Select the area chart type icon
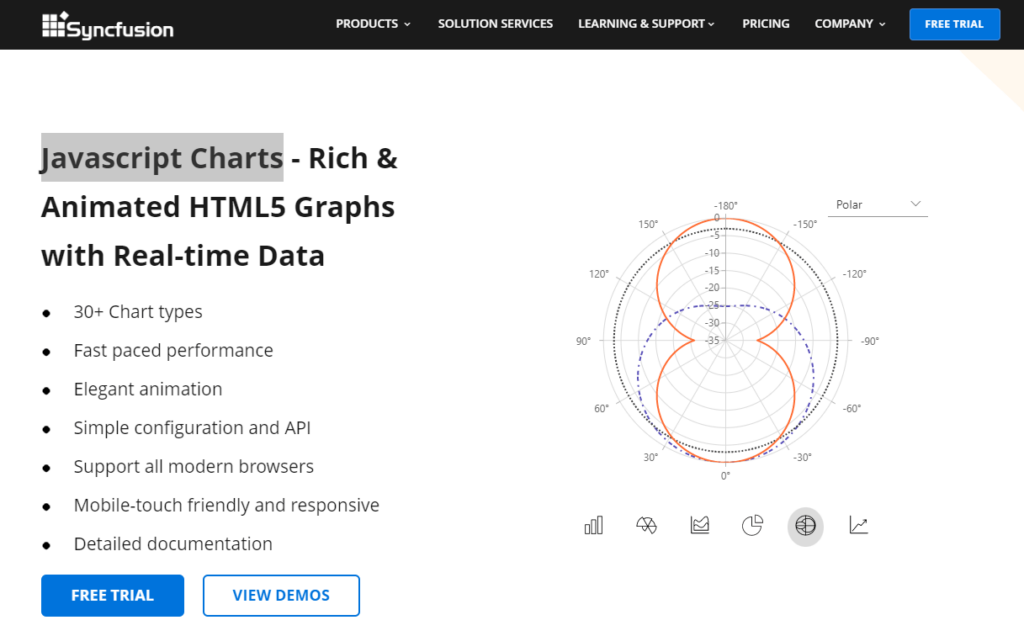This screenshot has width=1024, height=636. [699, 525]
